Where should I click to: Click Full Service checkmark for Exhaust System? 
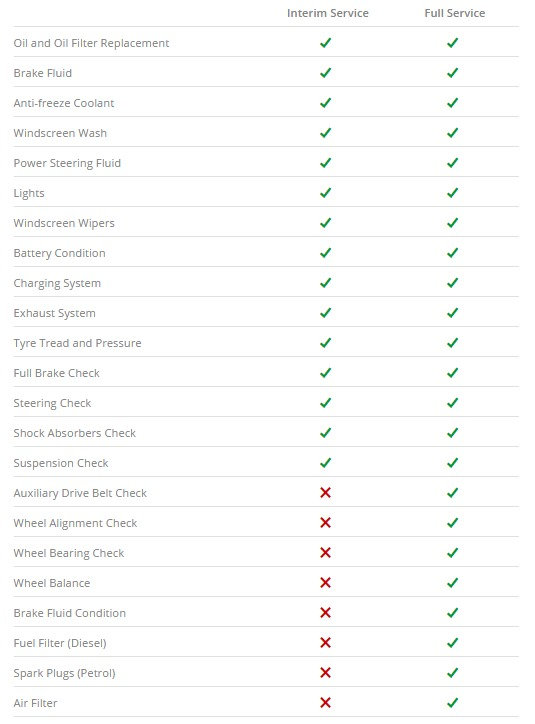point(452,313)
